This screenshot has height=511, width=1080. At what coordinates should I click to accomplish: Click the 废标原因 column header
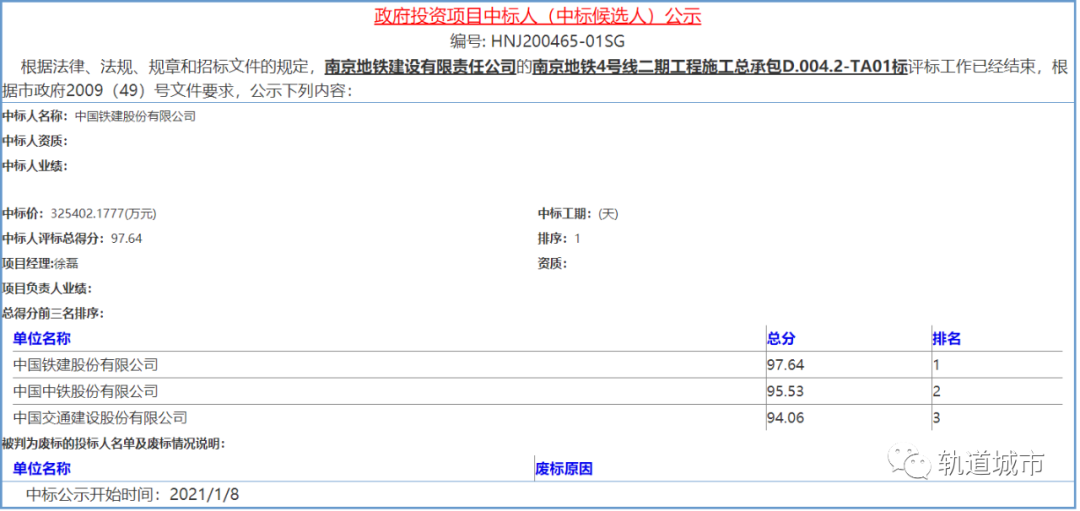pos(564,469)
